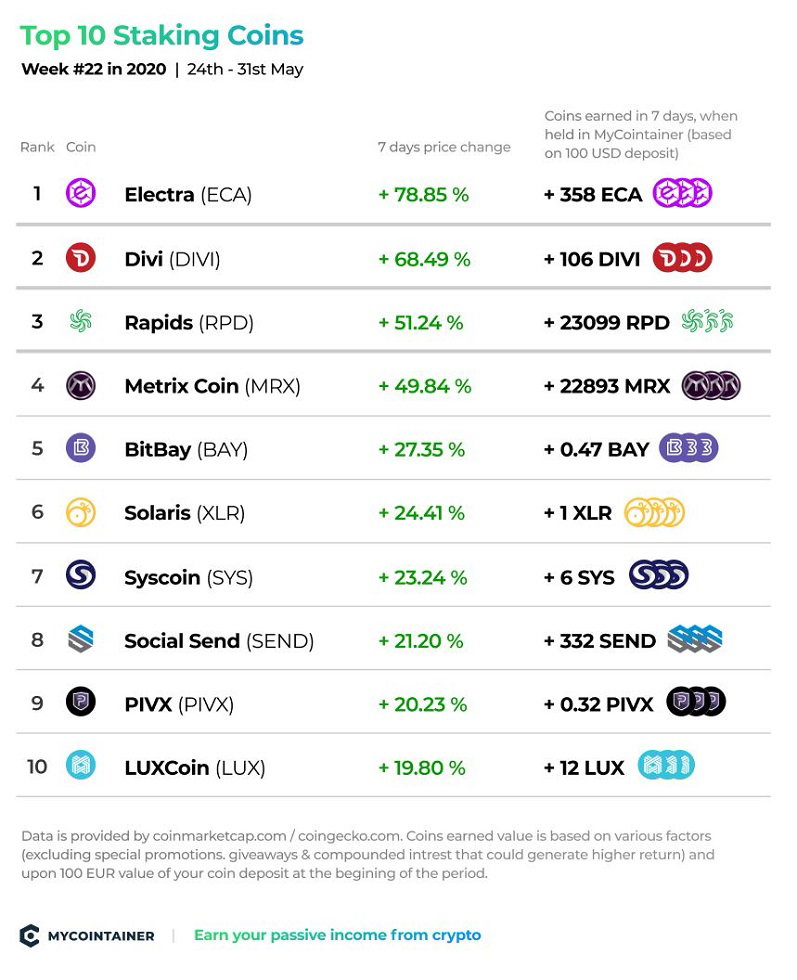Image resolution: width=797 pixels, height=980 pixels.
Task: Select the Syscoin dark blue icon
Action: pyautogui.click(x=81, y=575)
